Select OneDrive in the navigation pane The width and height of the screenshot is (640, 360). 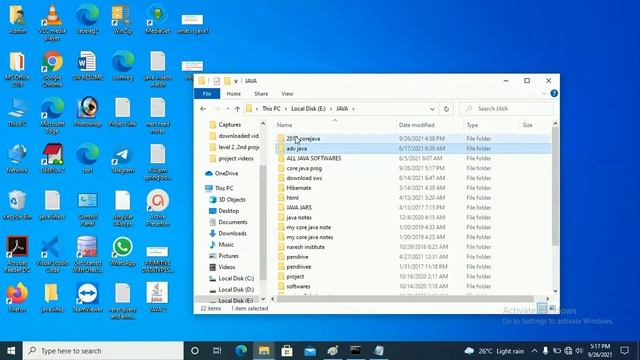coord(226,173)
